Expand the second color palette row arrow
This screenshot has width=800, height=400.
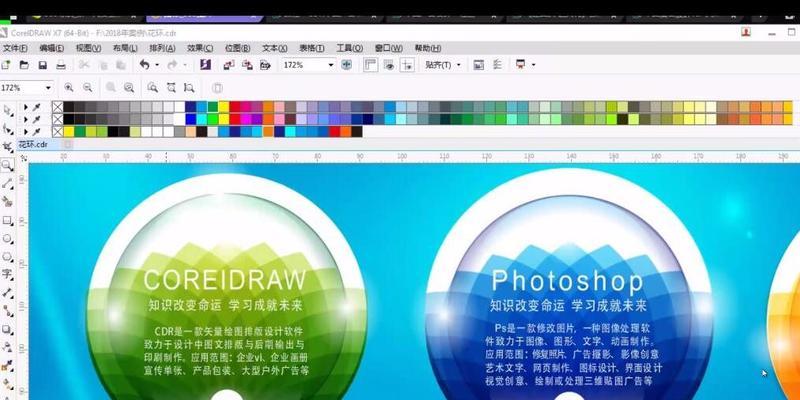26,119
